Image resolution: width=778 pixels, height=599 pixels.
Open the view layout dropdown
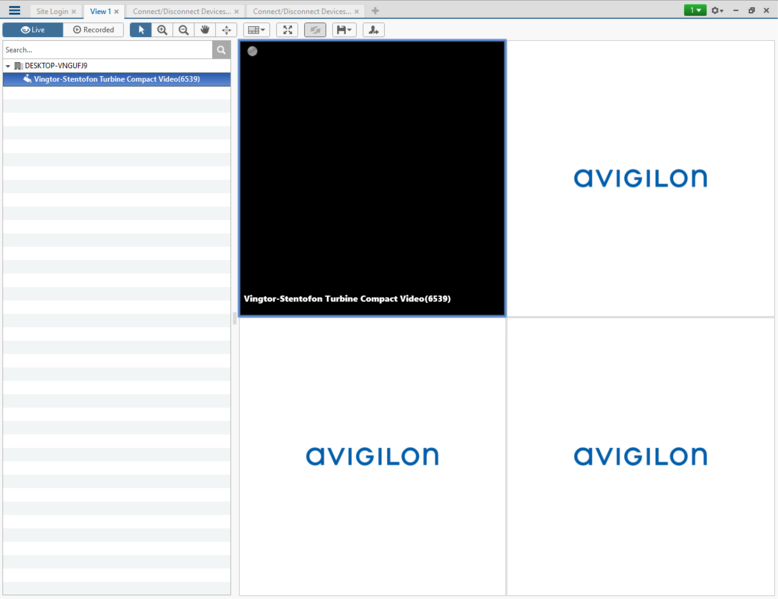[x=257, y=30]
